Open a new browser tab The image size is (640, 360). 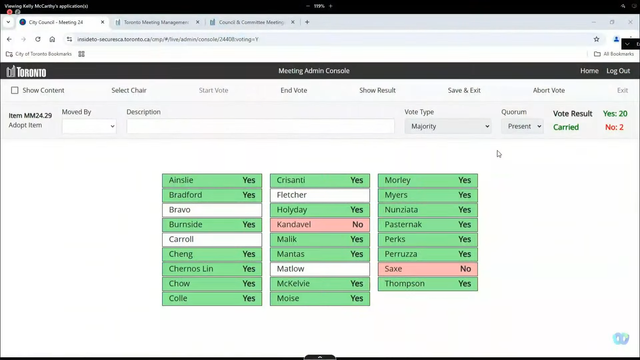pyautogui.click(x=307, y=22)
